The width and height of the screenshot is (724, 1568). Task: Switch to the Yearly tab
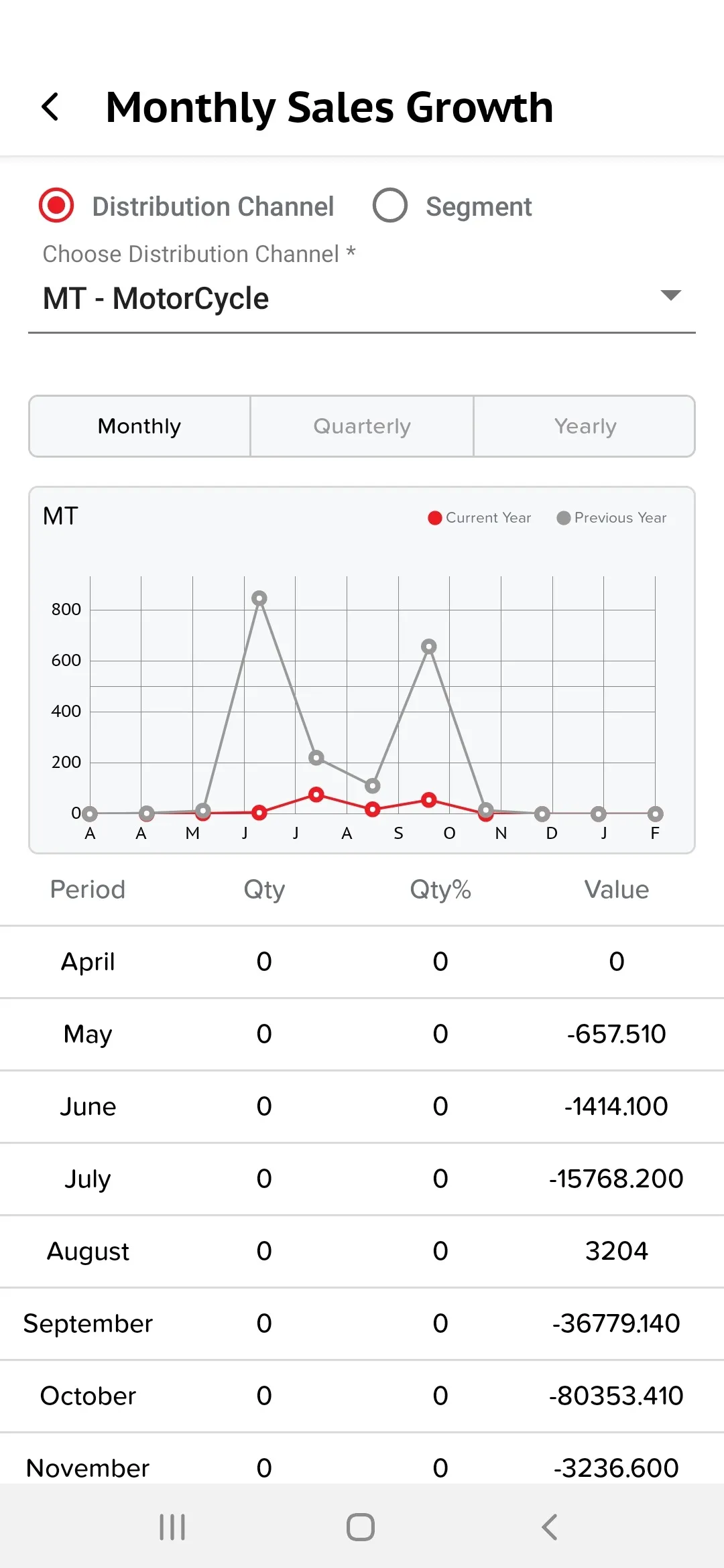(x=585, y=426)
